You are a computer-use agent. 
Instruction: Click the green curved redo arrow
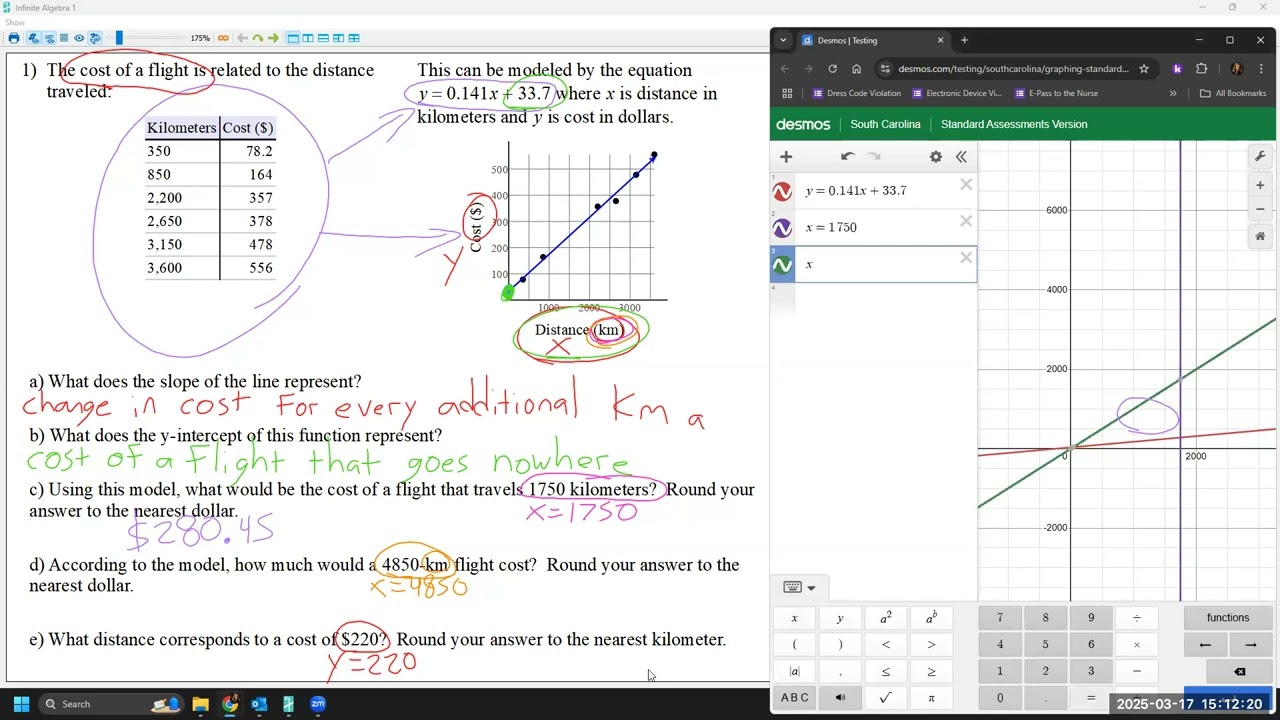click(258, 38)
